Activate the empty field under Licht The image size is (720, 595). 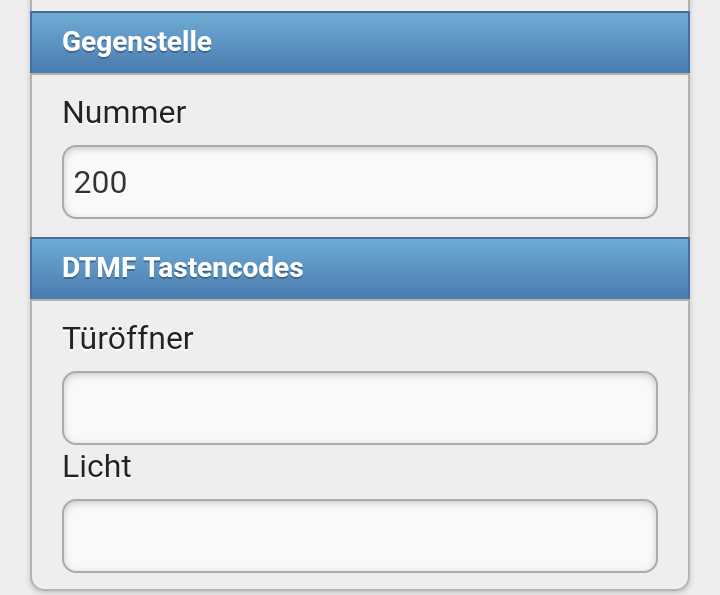(x=360, y=536)
